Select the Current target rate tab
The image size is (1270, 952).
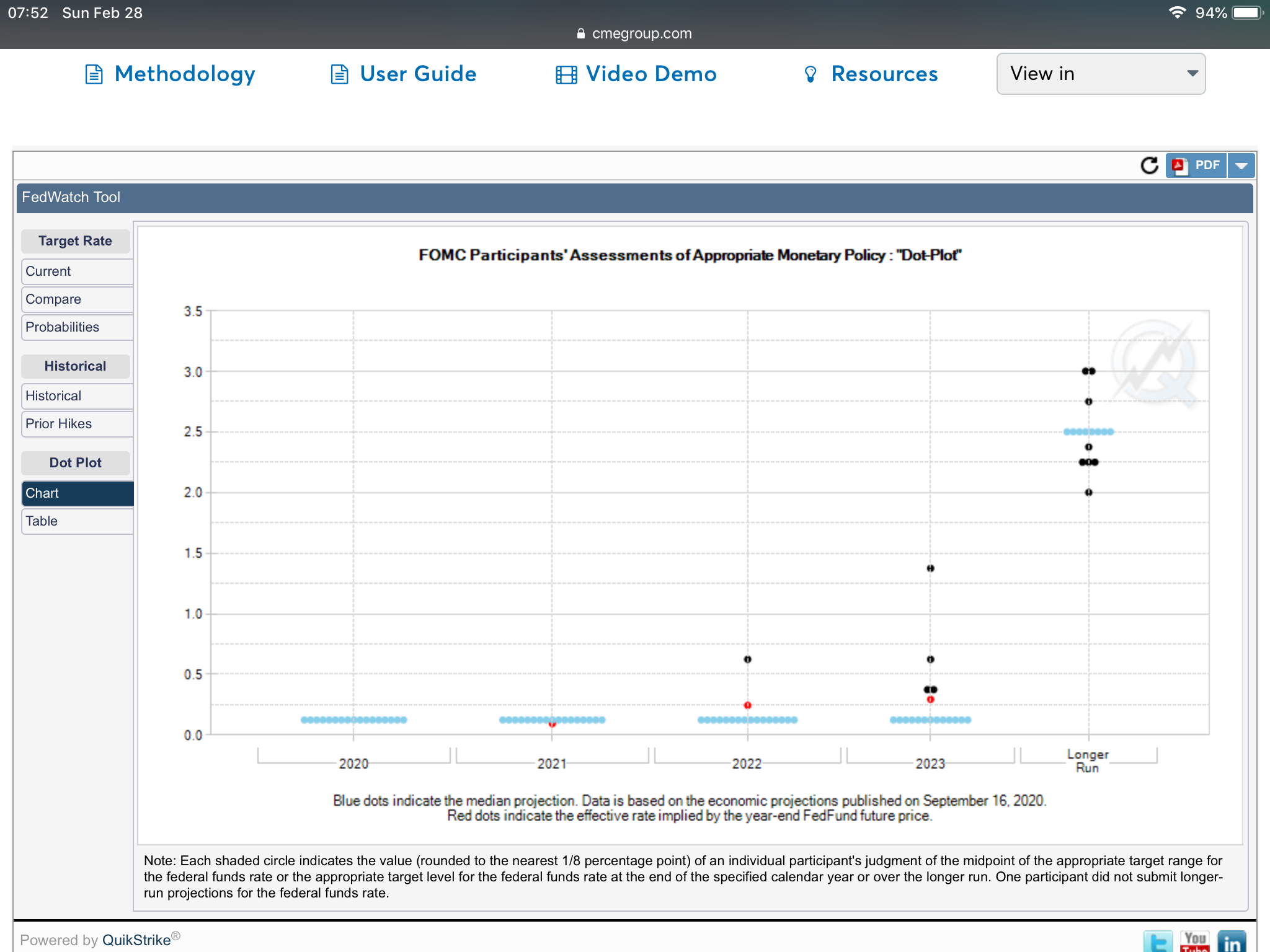click(77, 271)
